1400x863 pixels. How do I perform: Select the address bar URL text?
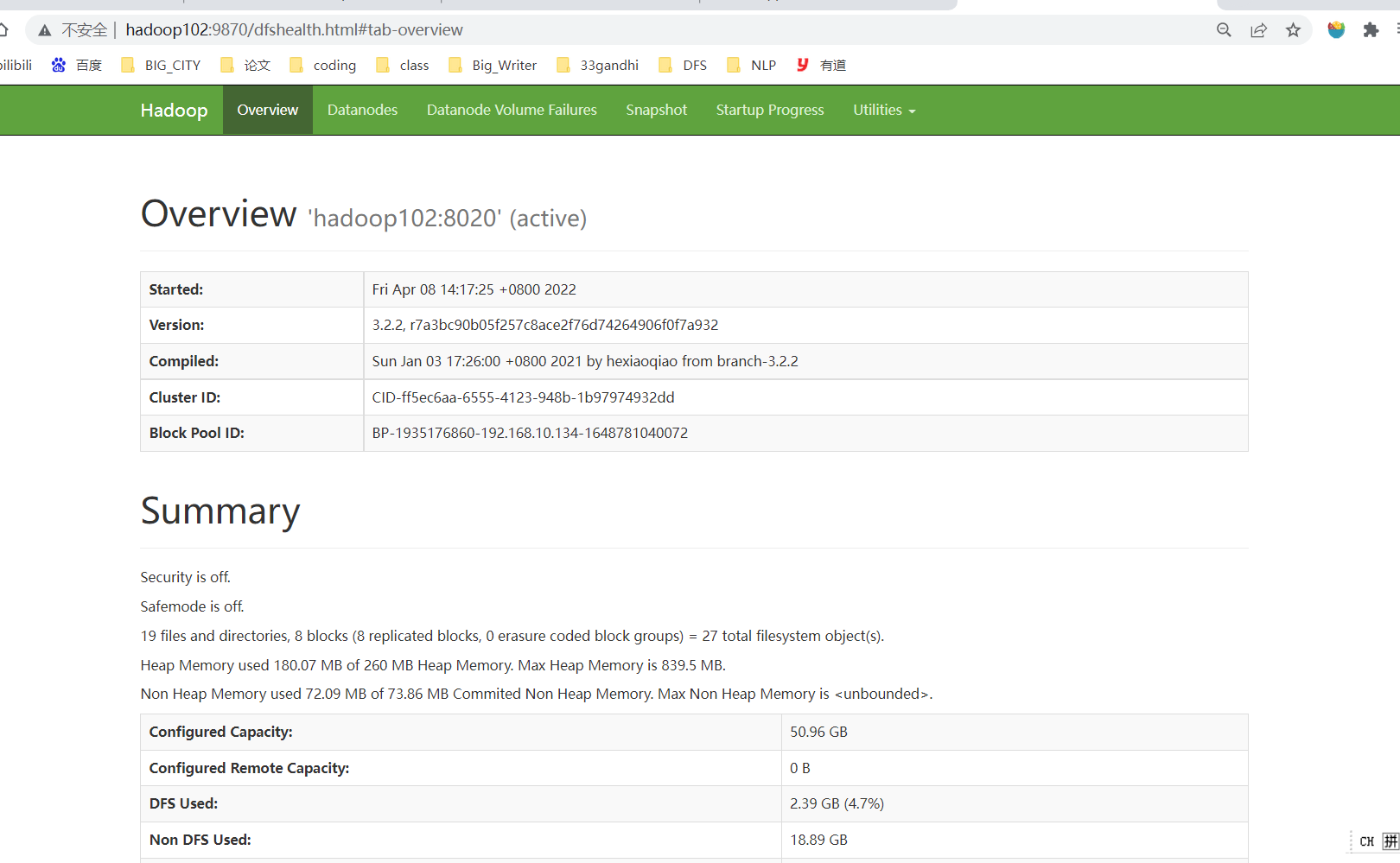pyautogui.click(x=294, y=29)
